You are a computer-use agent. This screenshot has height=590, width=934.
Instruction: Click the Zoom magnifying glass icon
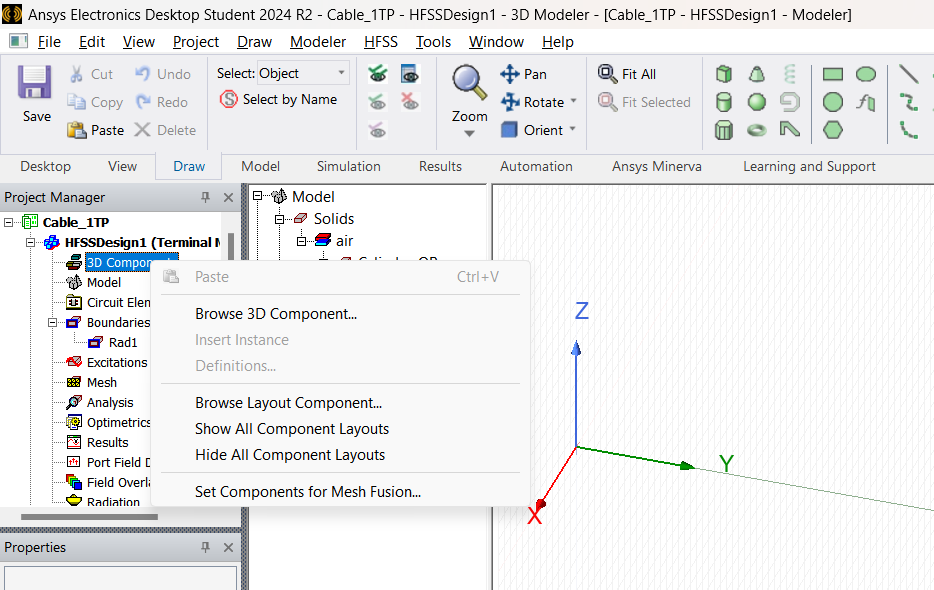469,82
